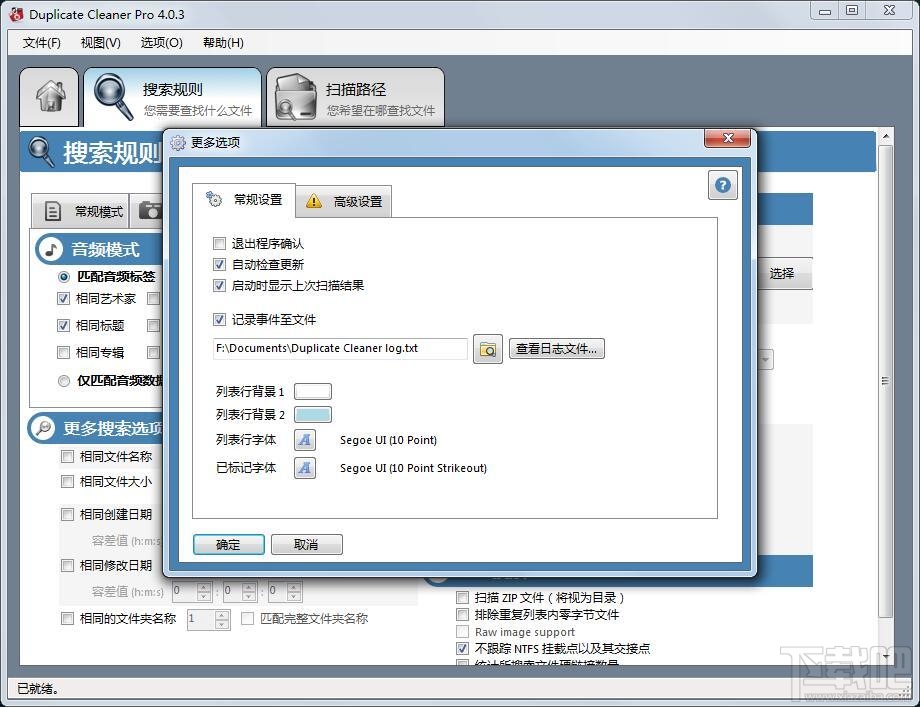Viewport: 920px width, 707px height.
Task: Close the 更多选项 dialog
Action: (728, 138)
